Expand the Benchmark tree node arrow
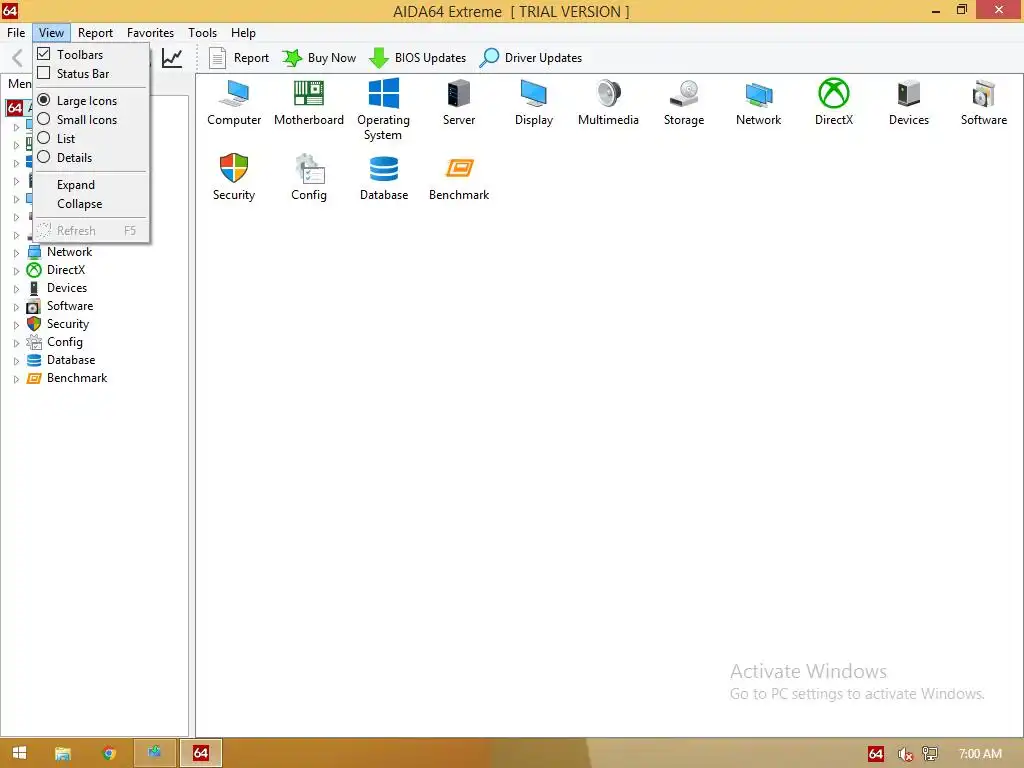The width and height of the screenshot is (1024, 768). click(16, 379)
